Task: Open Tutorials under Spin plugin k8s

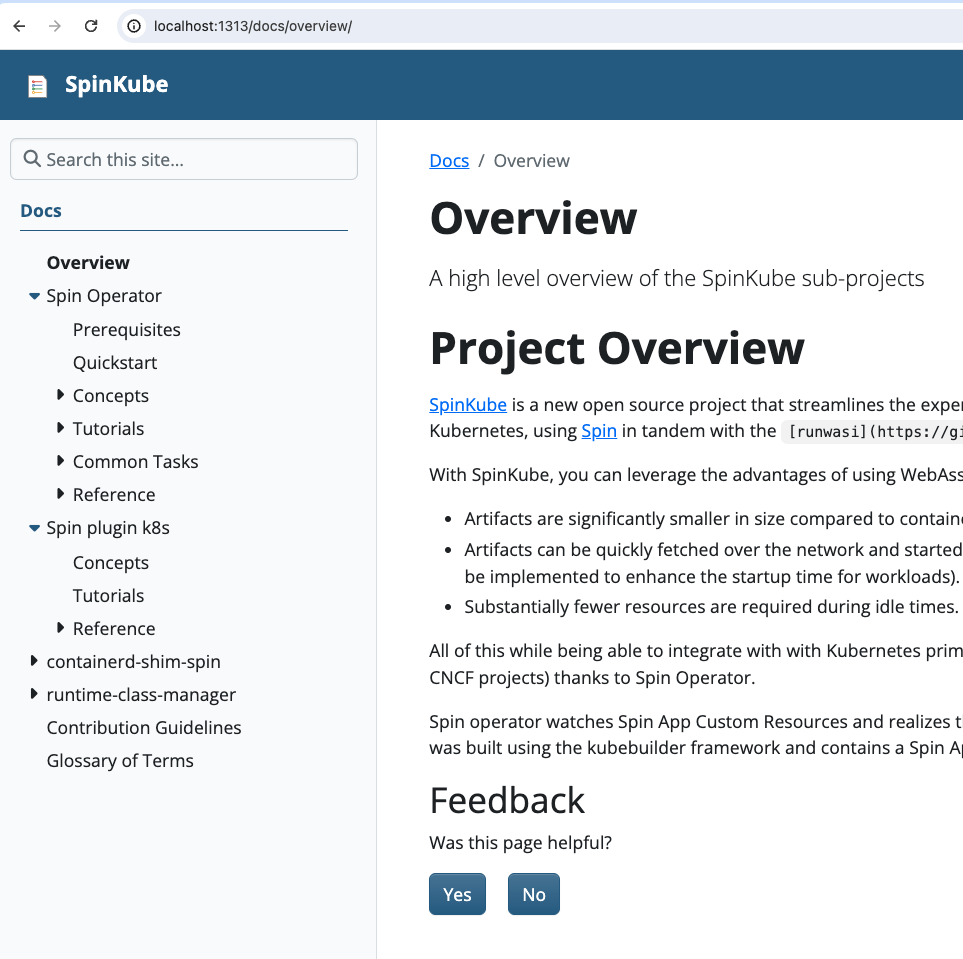Action: [x=108, y=596]
